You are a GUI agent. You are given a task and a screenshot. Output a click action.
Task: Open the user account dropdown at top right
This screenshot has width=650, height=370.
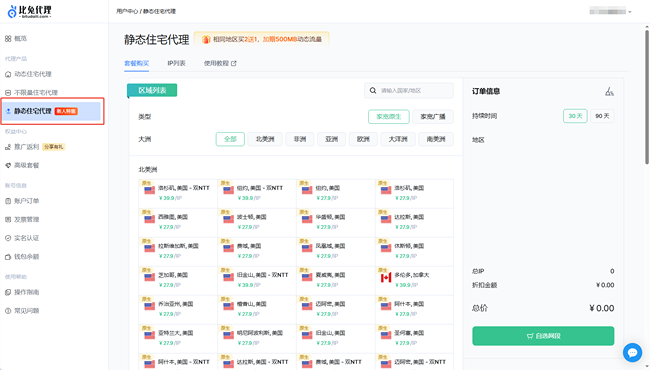click(x=610, y=11)
